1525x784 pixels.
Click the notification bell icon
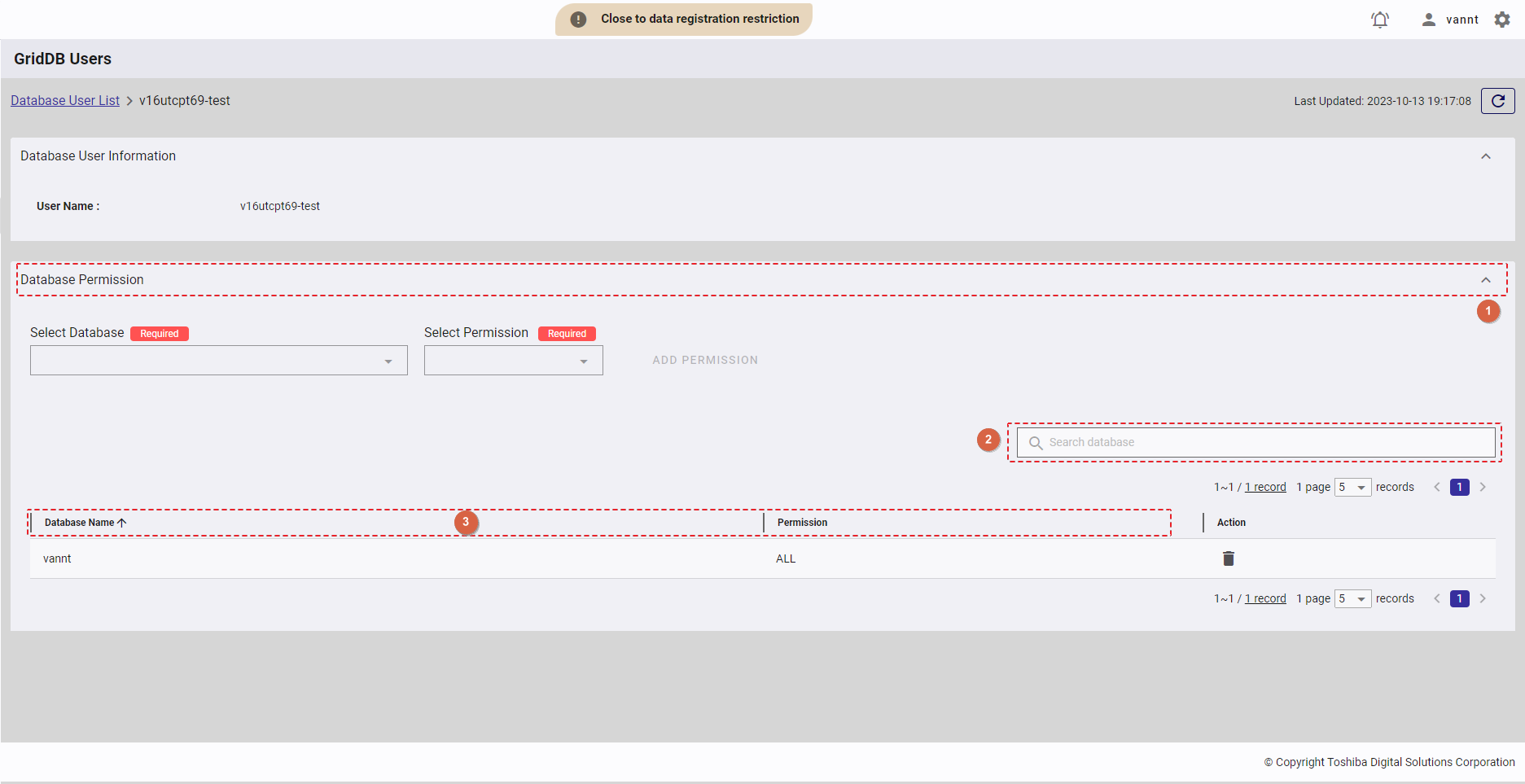pyautogui.click(x=1379, y=20)
